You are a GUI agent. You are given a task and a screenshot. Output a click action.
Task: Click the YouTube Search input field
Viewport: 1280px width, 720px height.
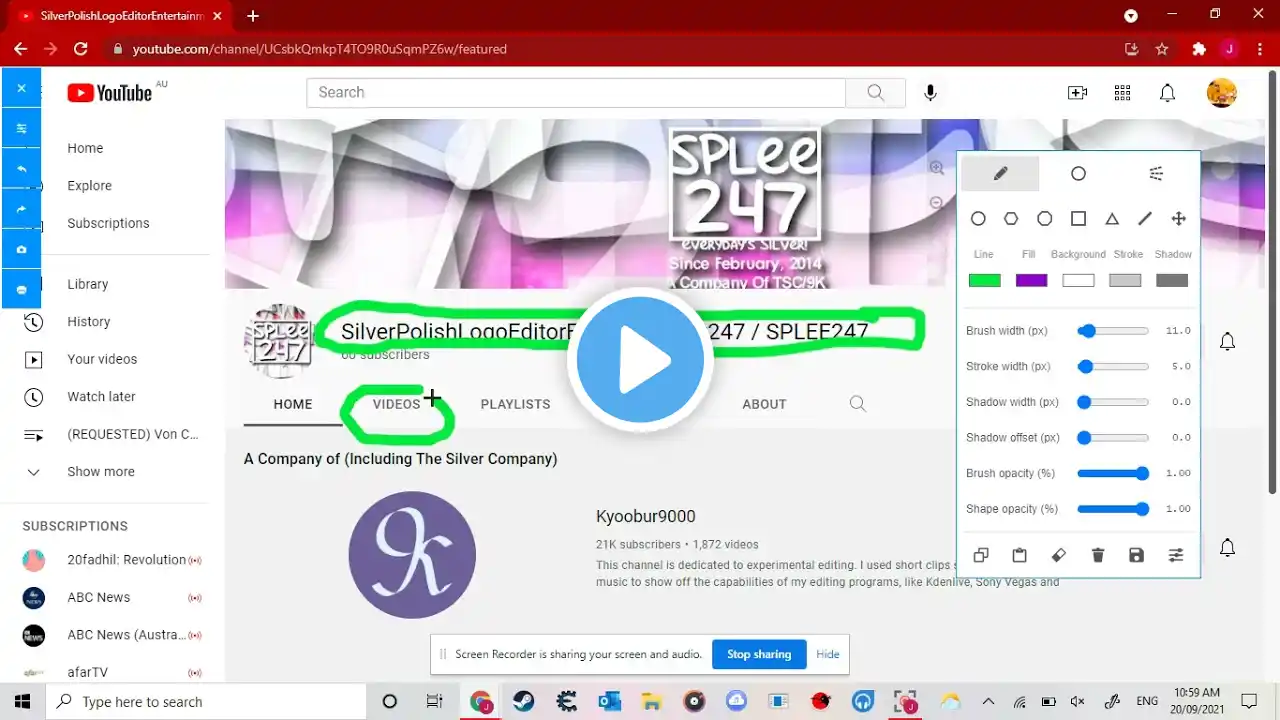pyautogui.click(x=576, y=93)
